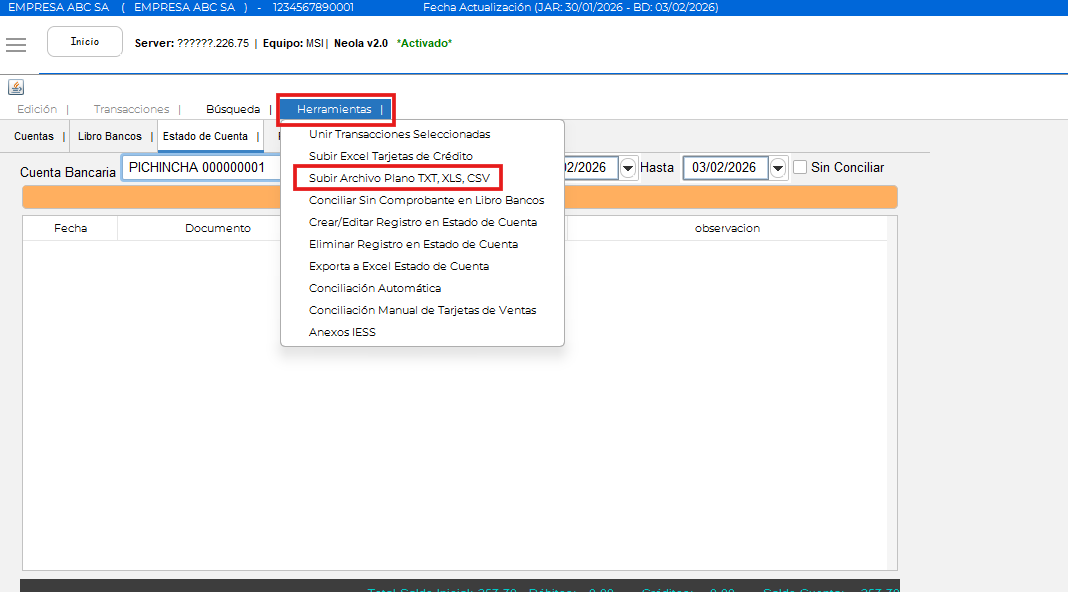
Task: Open the hamburger menu icon
Action: (15, 45)
